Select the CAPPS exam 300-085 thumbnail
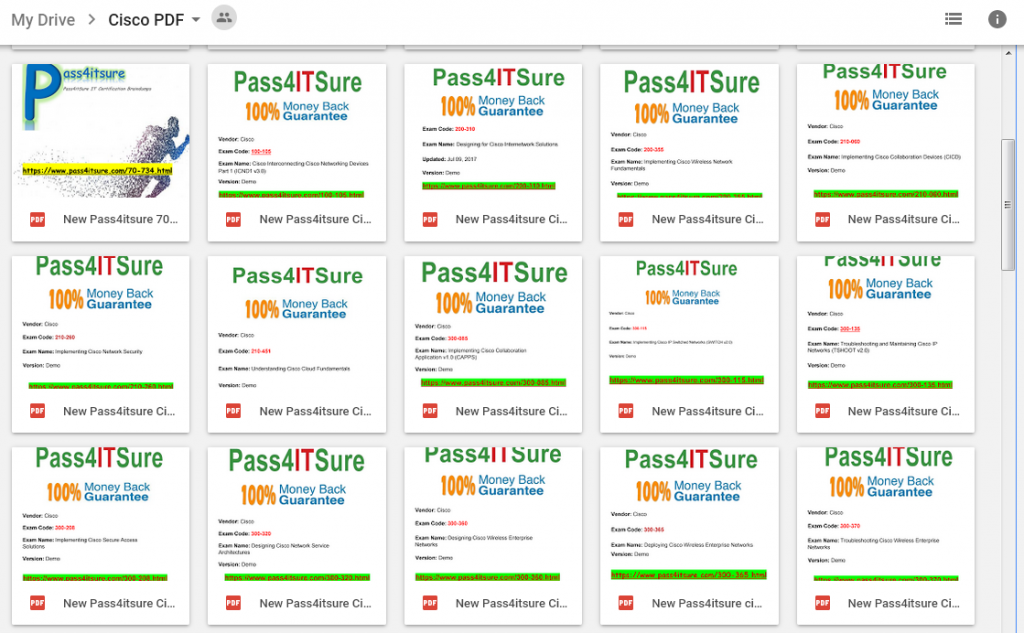 point(493,323)
